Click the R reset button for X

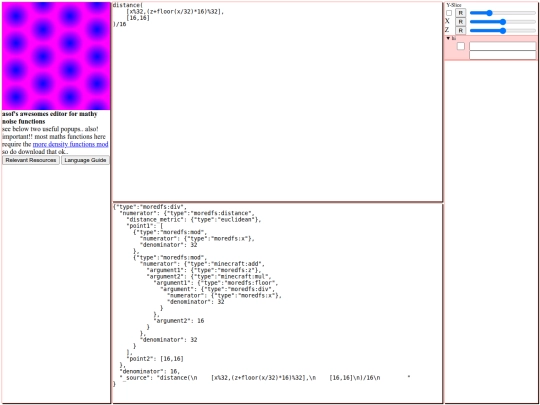[x=460, y=22]
